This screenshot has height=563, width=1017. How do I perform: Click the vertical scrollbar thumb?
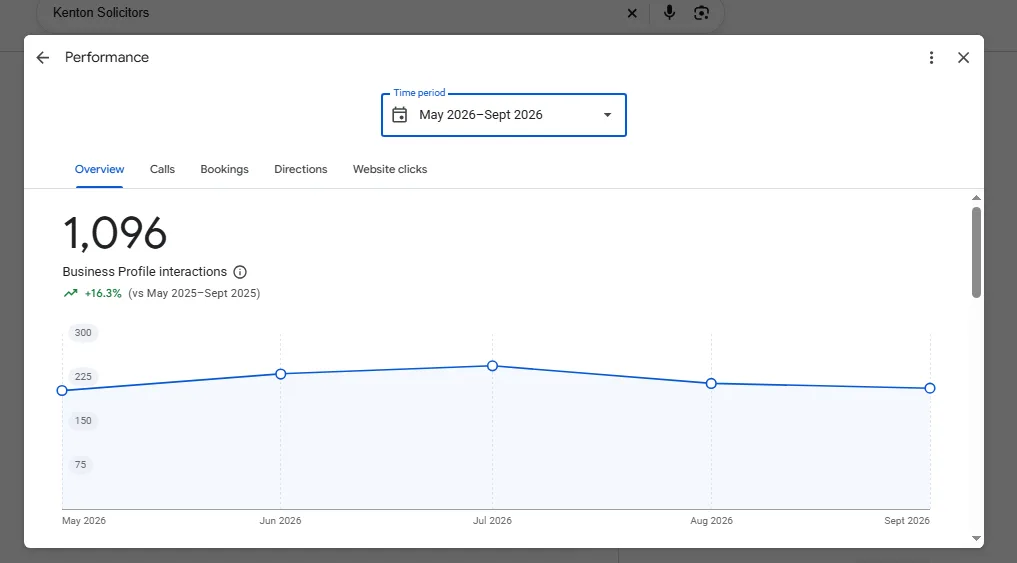[x=976, y=252]
